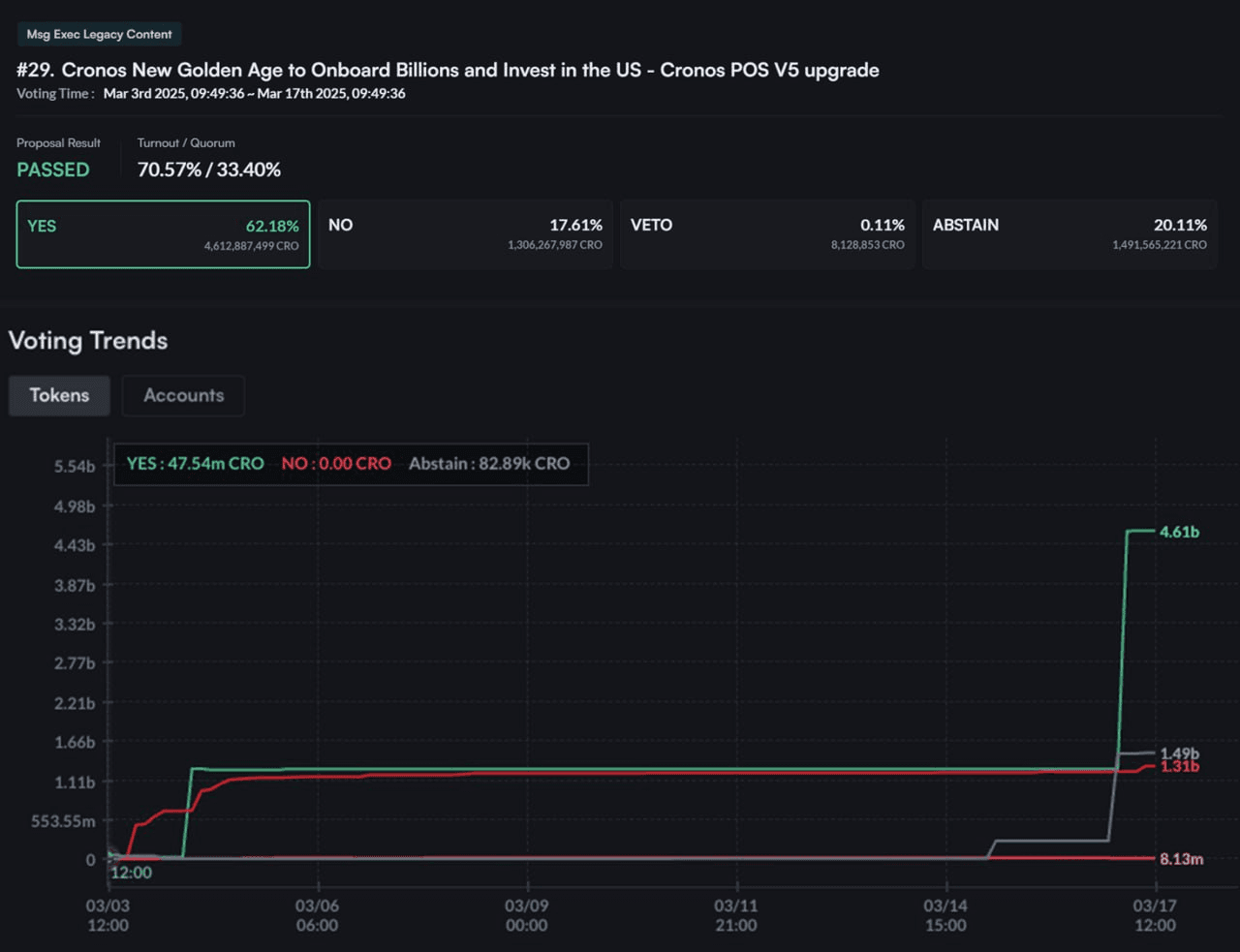Click the 03/09 00:00 x-axis label

(526, 915)
